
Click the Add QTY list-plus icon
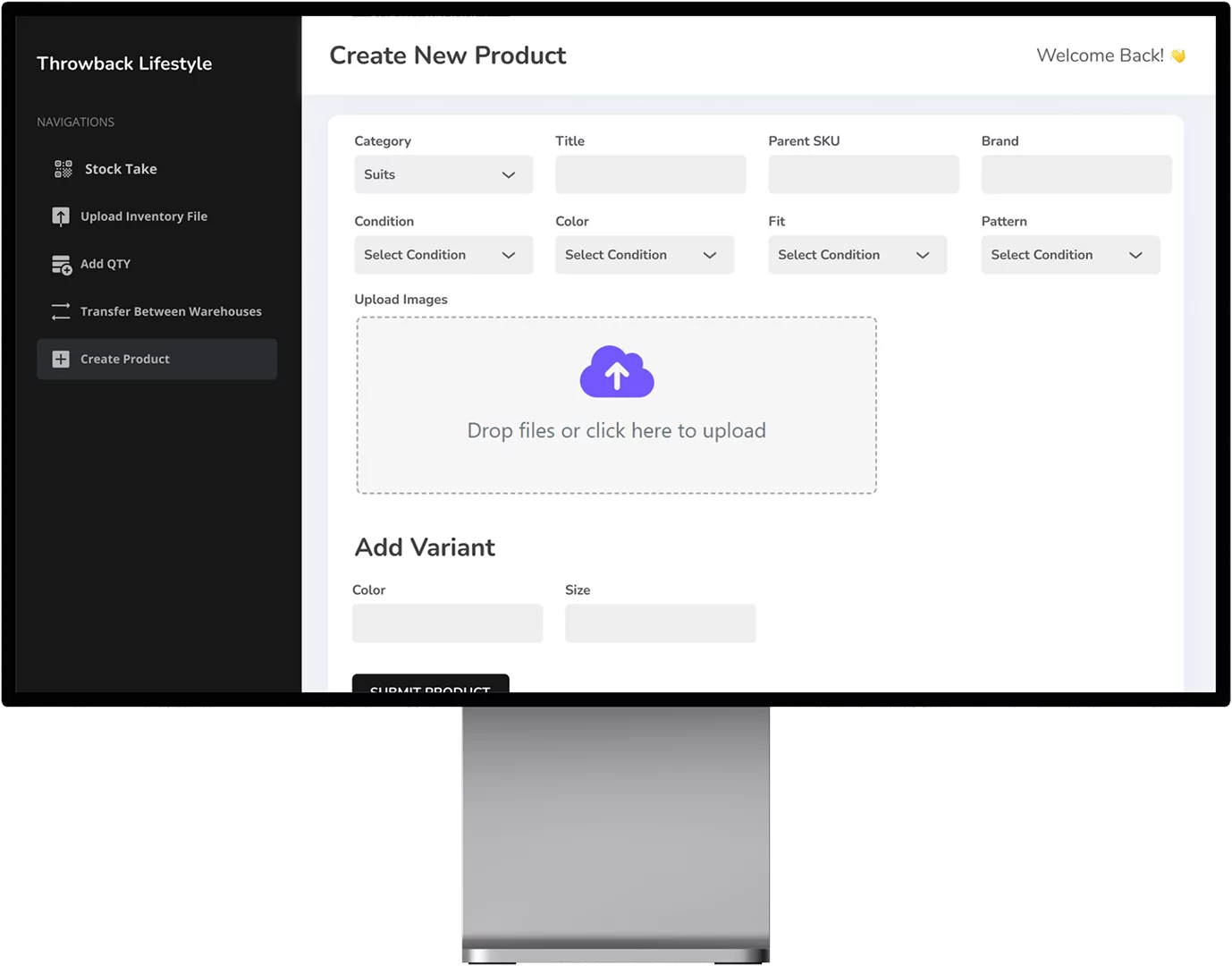tap(60, 264)
